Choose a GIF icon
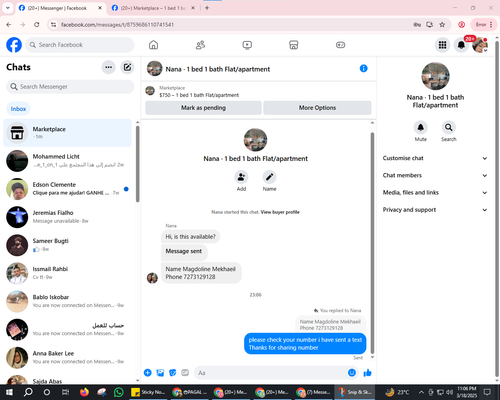The height and width of the screenshot is (400, 500). [x=185, y=373]
